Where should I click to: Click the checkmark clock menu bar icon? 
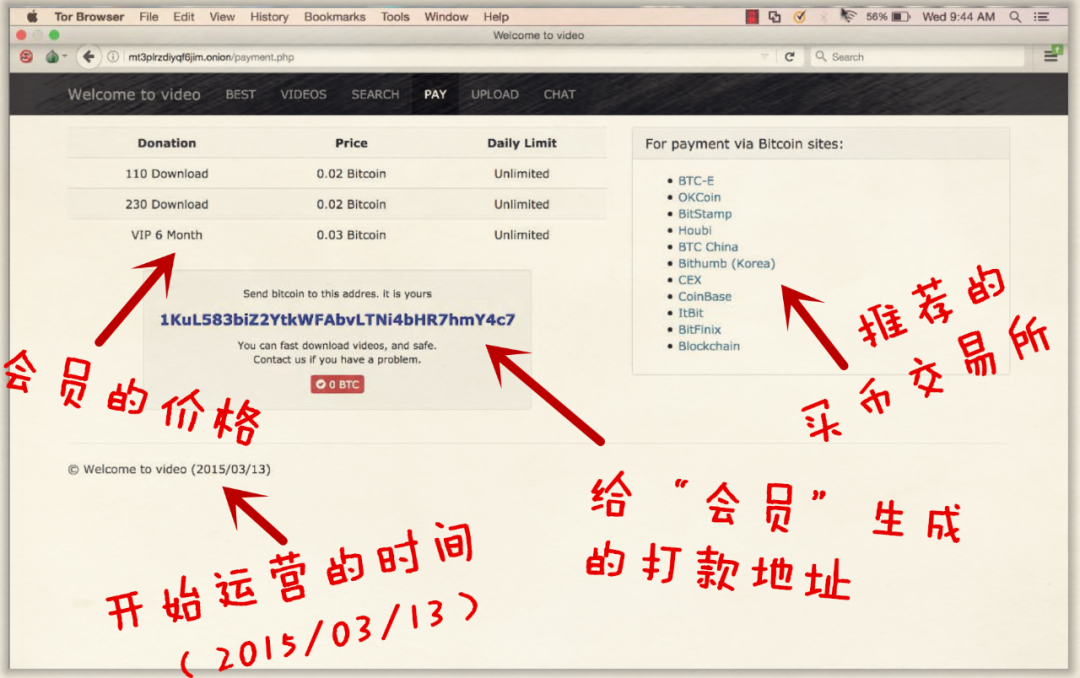(x=799, y=17)
